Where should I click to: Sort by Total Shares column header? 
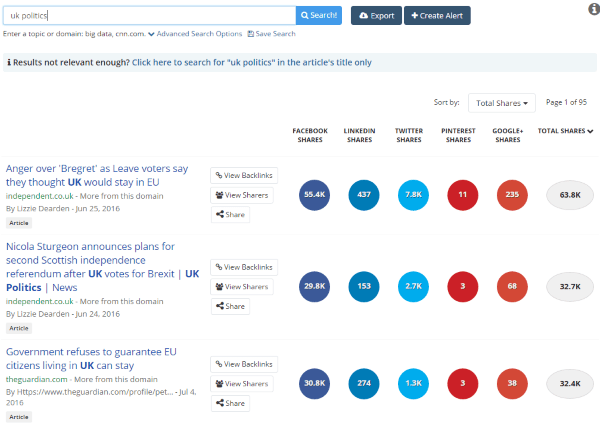tap(565, 131)
